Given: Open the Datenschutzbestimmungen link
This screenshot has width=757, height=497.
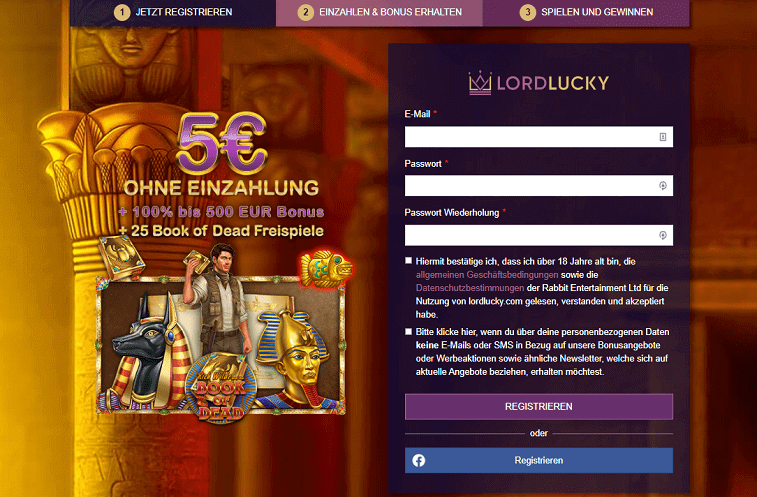Looking at the screenshot, I should click(470, 288).
